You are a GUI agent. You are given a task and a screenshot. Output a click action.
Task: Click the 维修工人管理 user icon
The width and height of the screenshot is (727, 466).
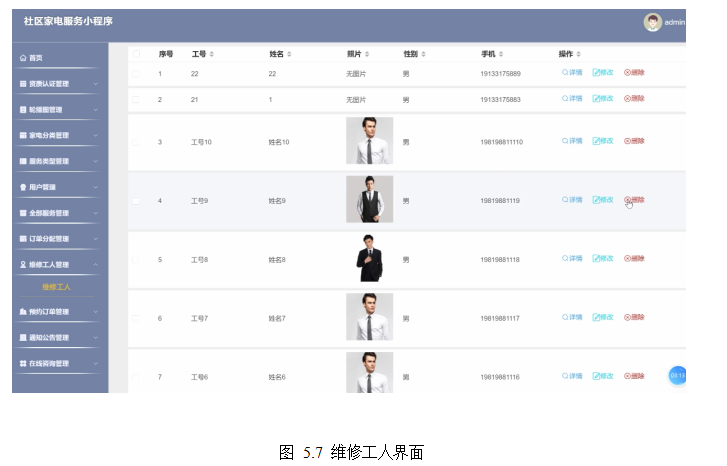point(23,265)
